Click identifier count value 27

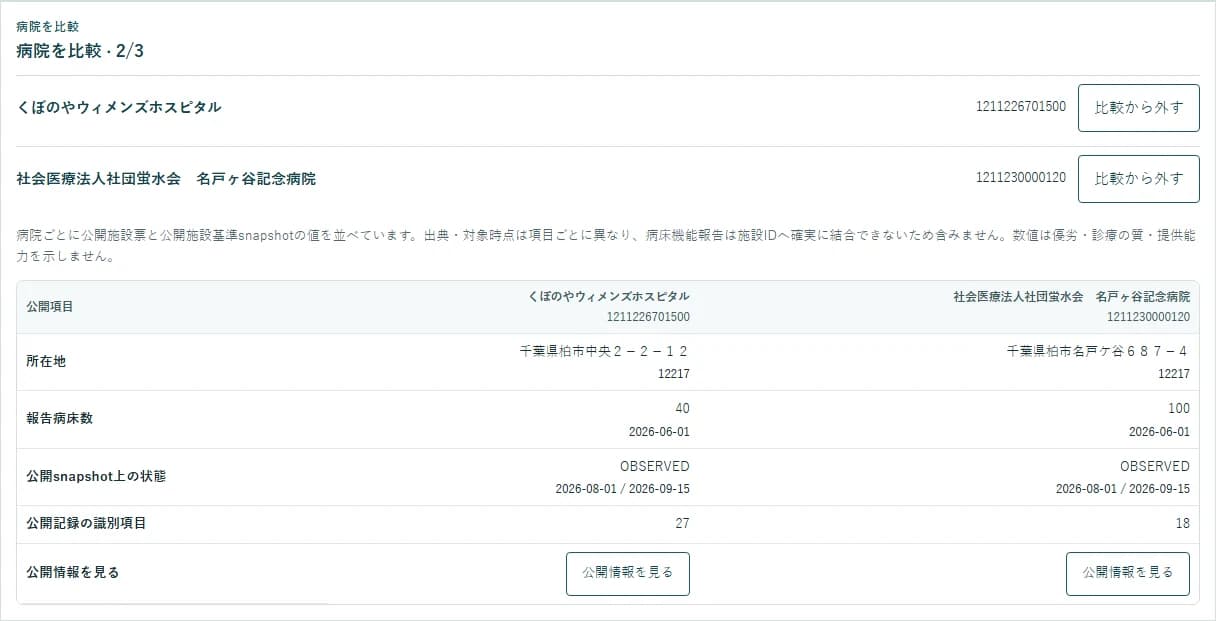(682, 523)
